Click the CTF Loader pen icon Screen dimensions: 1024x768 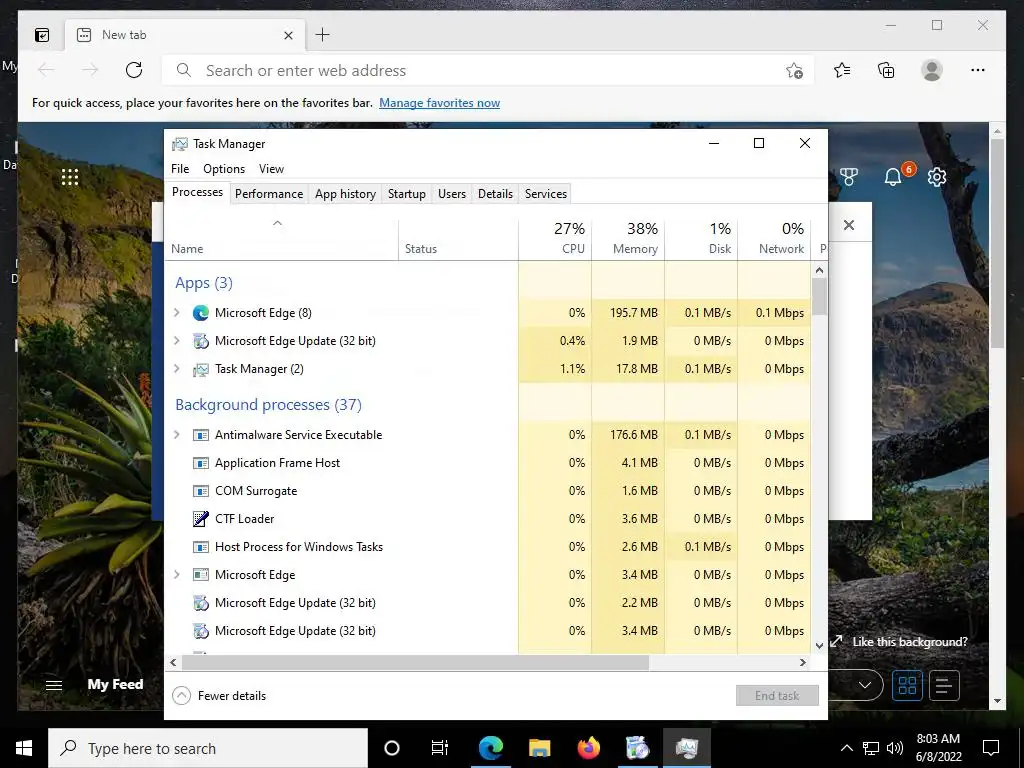(x=200, y=519)
